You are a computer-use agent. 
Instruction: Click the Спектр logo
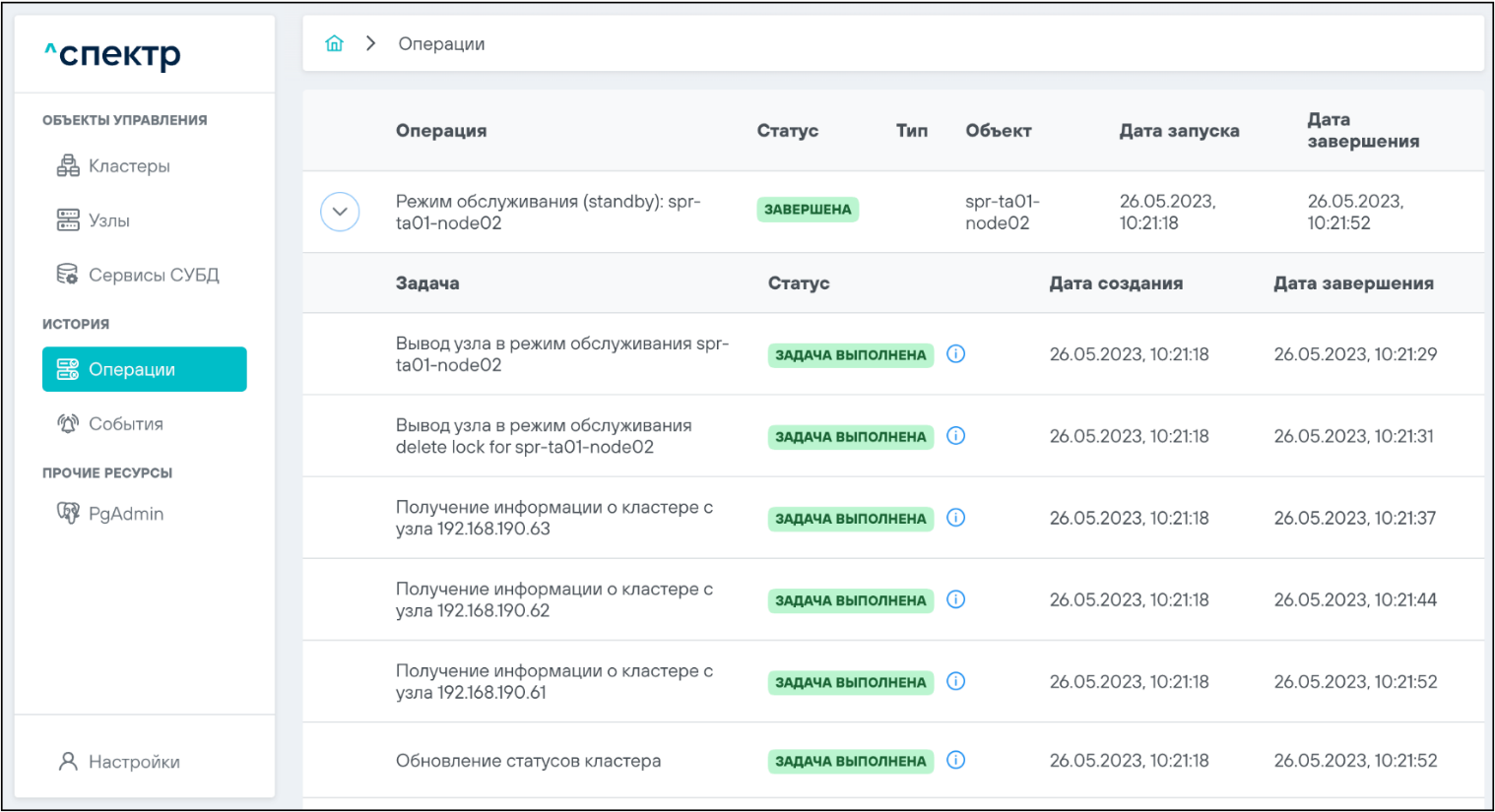tap(112, 55)
